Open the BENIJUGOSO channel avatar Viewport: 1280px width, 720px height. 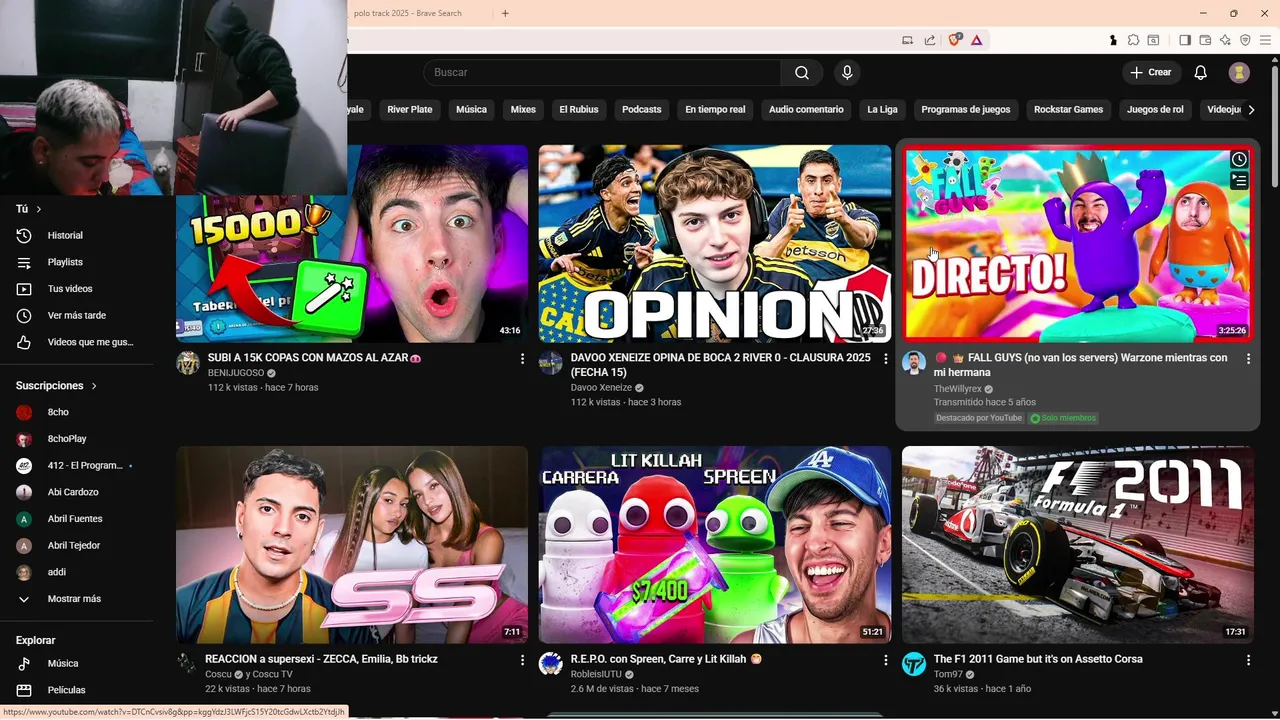pyautogui.click(x=188, y=363)
